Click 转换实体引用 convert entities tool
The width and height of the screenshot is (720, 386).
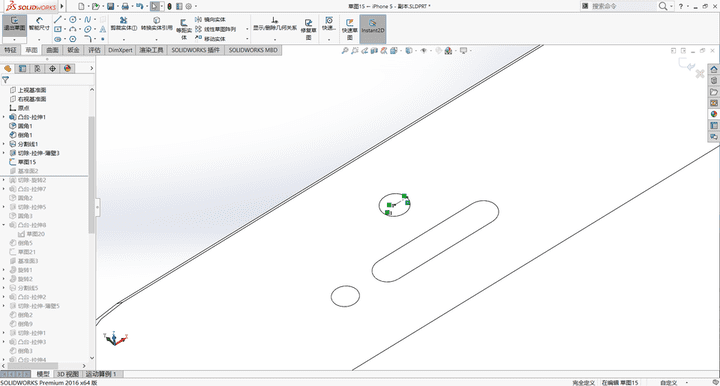click(157, 24)
